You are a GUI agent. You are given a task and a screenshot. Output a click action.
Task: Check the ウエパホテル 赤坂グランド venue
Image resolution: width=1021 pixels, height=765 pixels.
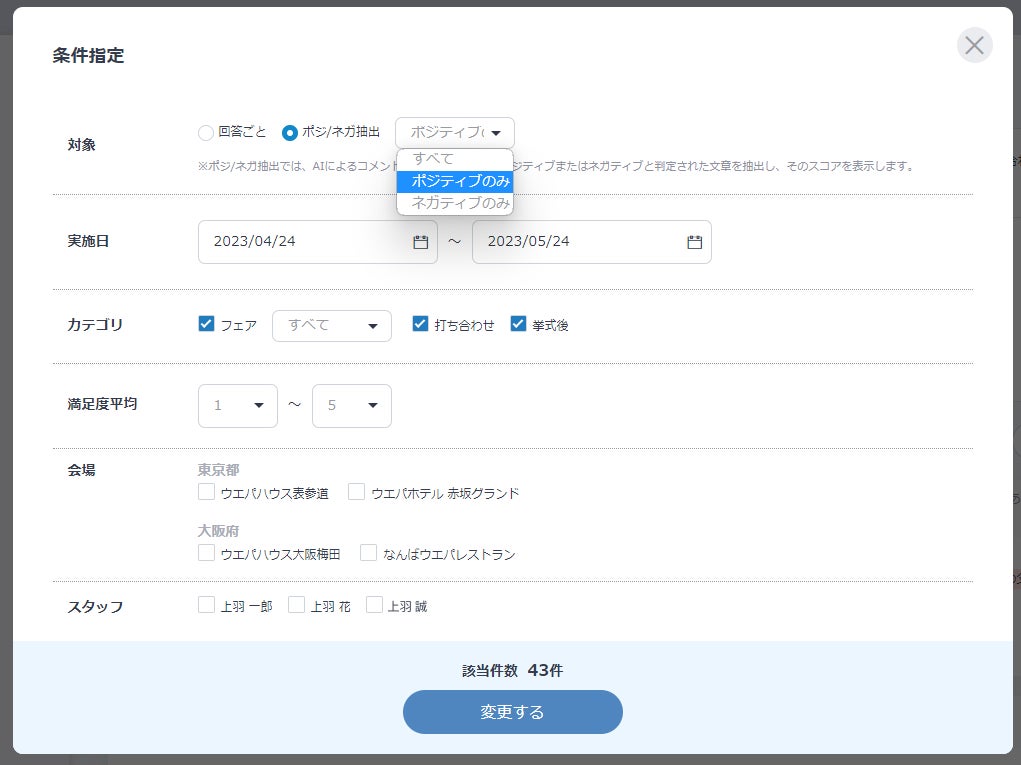point(356,492)
